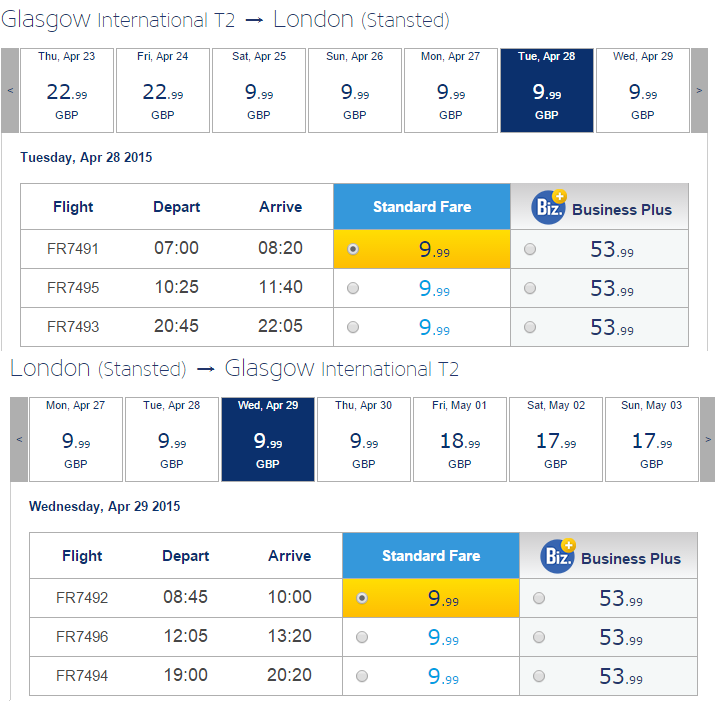The image size is (715, 701).
Task: Click Biz plus icon in return Business Plus header
Action: pyautogui.click(x=558, y=556)
